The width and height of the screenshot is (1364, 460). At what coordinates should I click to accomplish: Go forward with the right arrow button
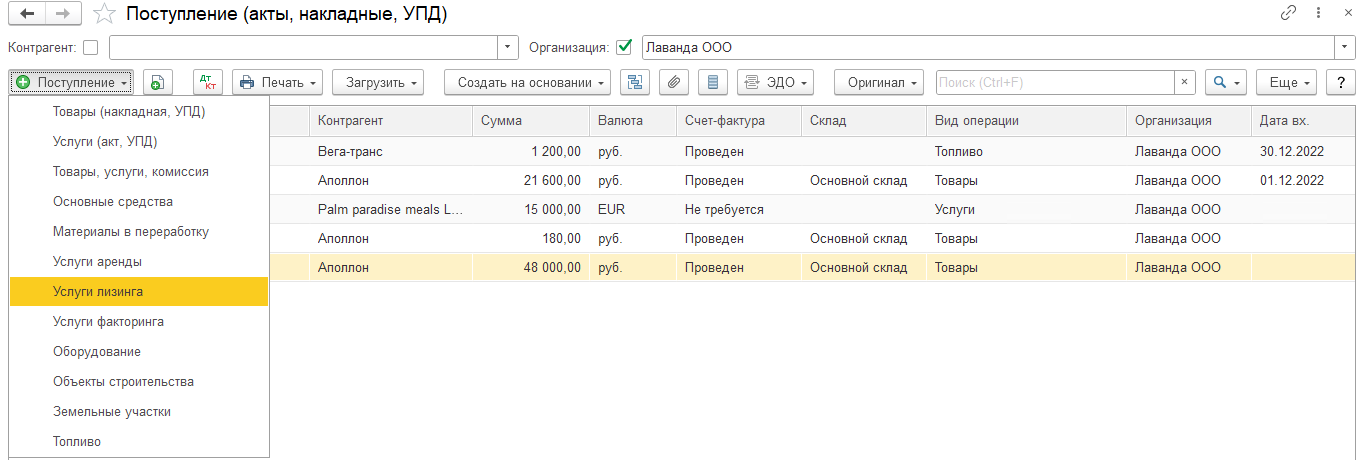(62, 14)
